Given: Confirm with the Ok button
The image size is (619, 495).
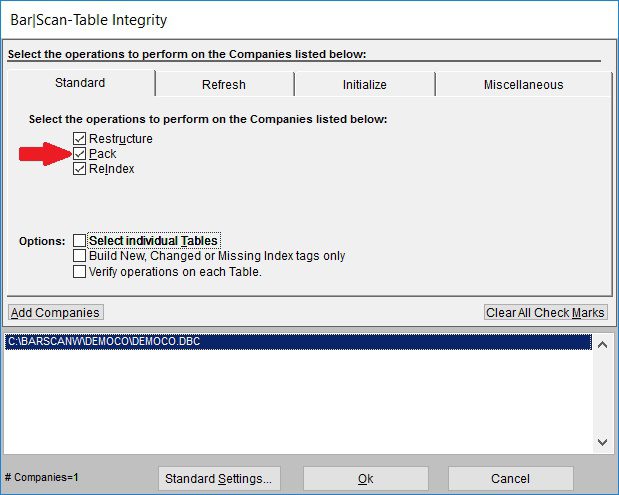Looking at the screenshot, I should (366, 478).
